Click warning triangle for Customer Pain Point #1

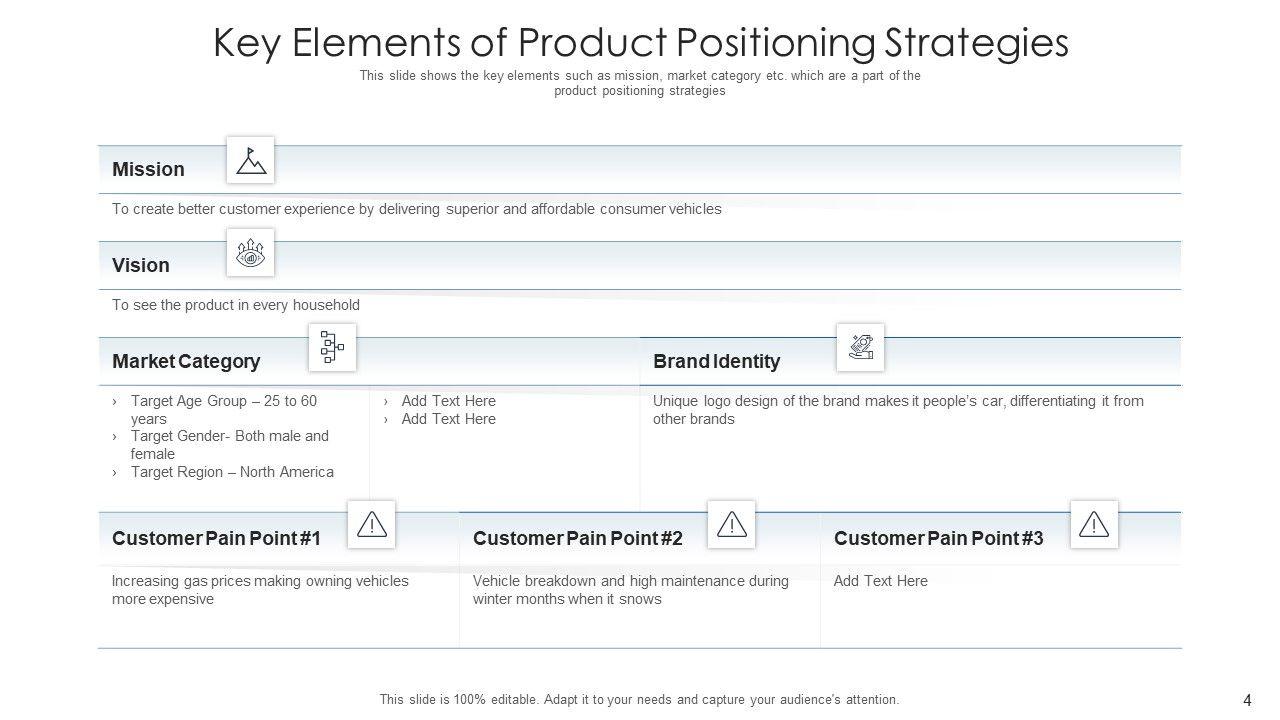371,524
